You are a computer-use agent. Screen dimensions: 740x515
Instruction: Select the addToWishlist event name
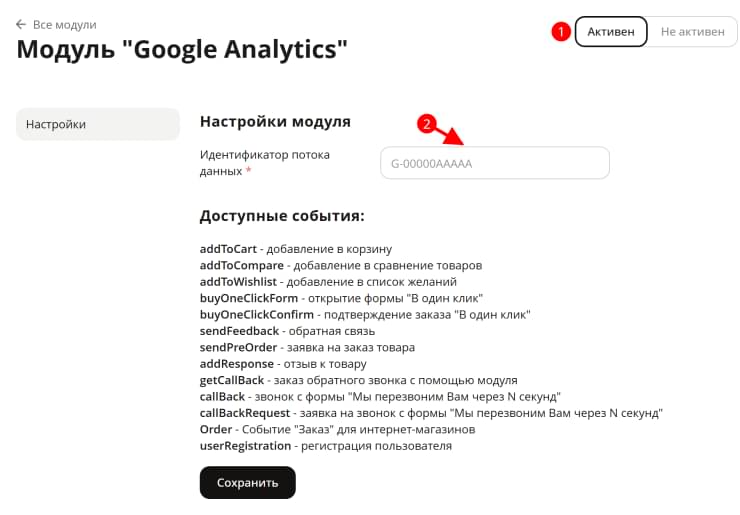click(x=238, y=282)
